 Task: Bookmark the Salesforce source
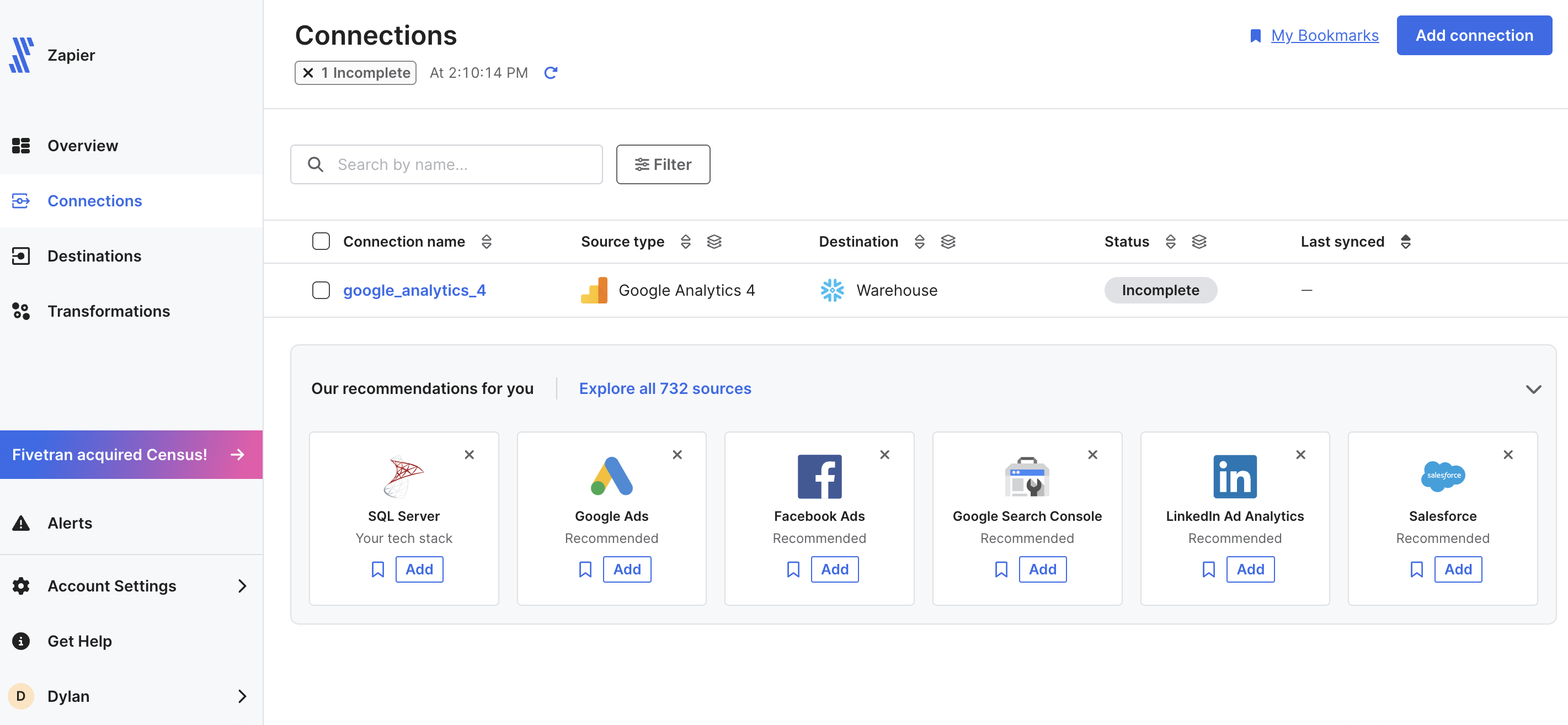(x=1416, y=569)
